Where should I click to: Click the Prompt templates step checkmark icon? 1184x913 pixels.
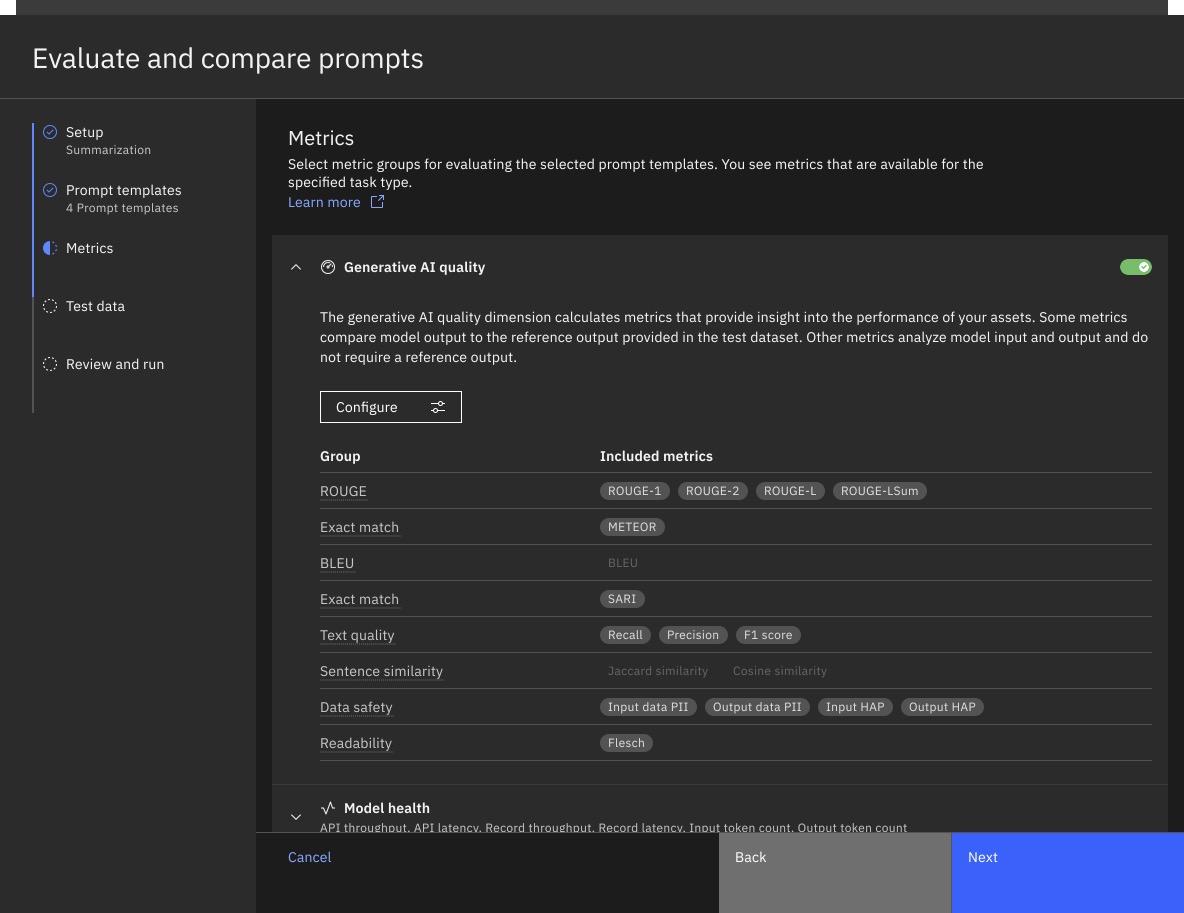point(50,190)
